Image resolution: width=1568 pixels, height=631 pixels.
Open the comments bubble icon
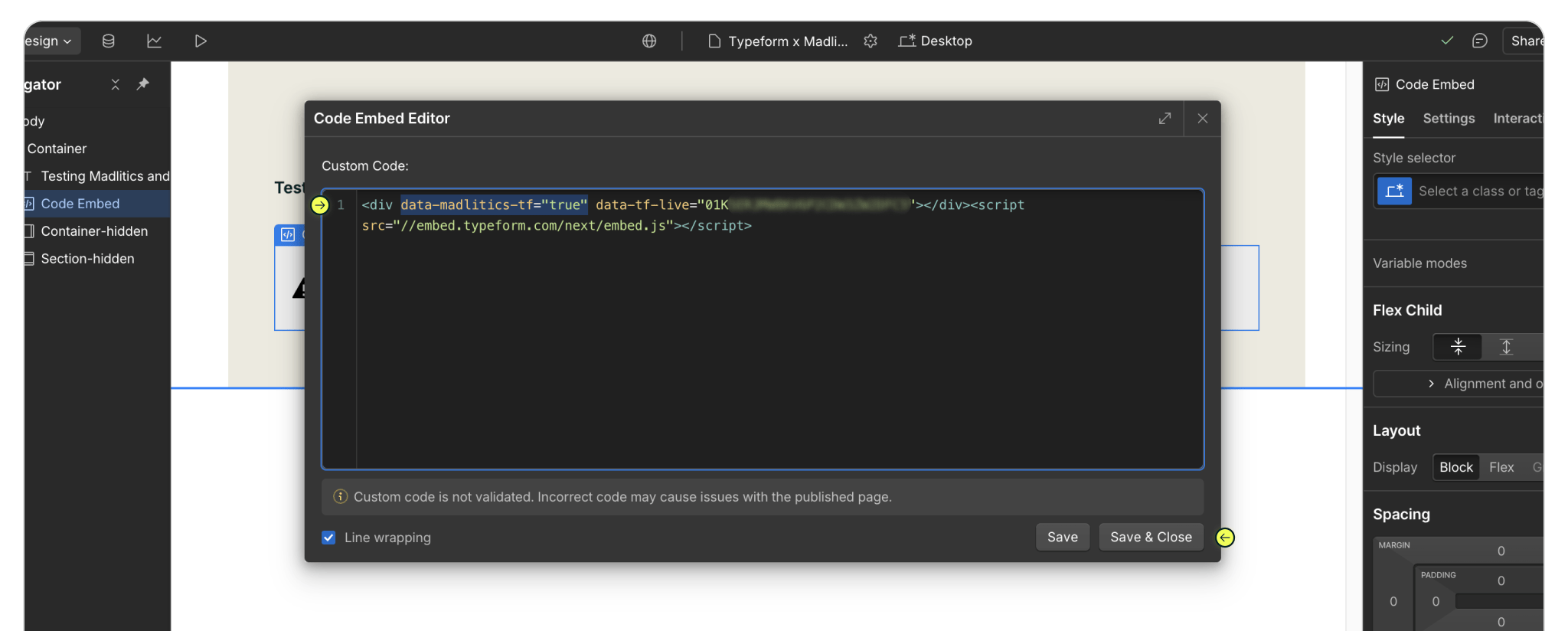coord(1480,41)
